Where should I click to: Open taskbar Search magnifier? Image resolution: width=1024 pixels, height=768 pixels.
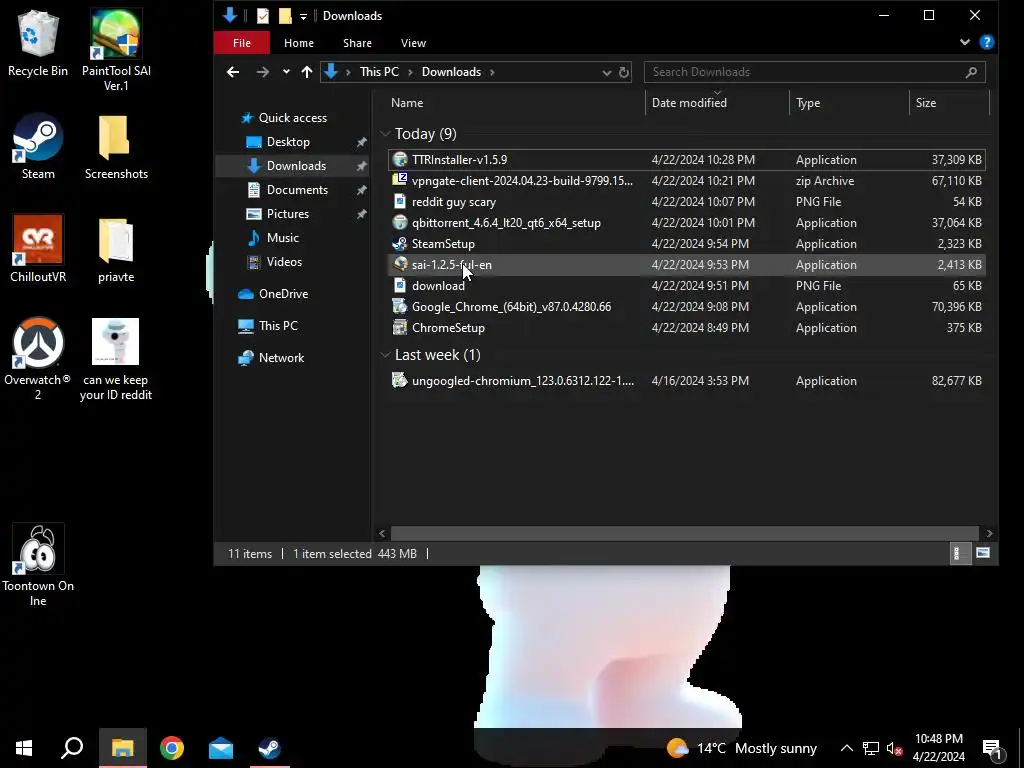pos(72,748)
